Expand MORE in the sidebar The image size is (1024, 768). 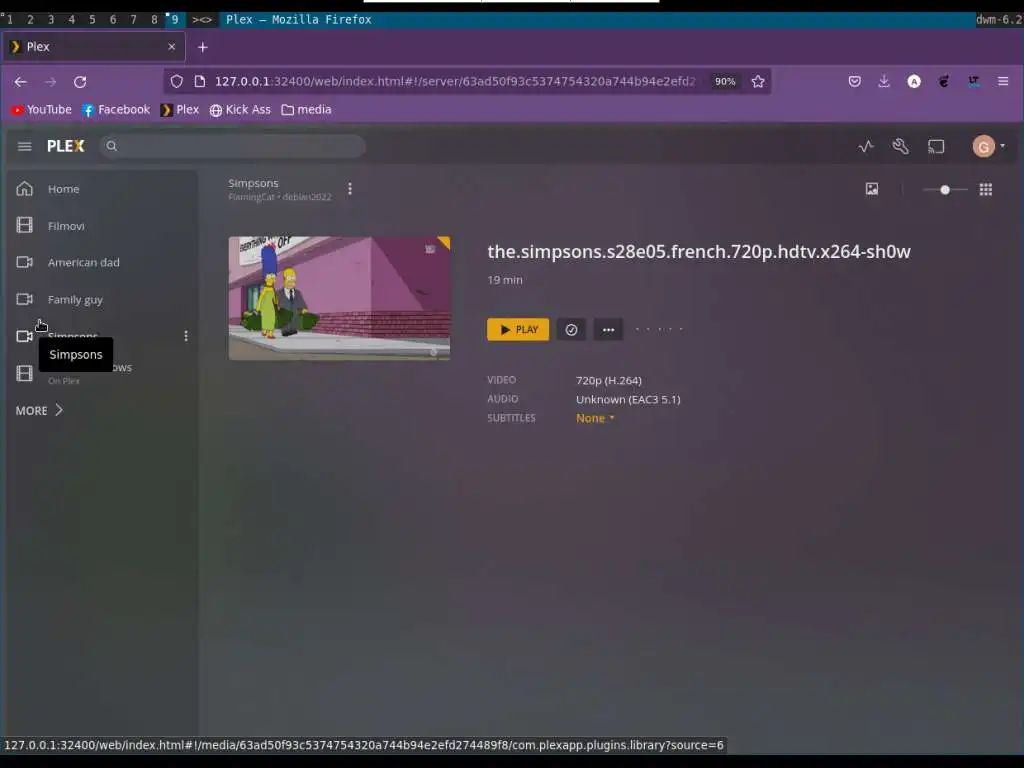39,410
